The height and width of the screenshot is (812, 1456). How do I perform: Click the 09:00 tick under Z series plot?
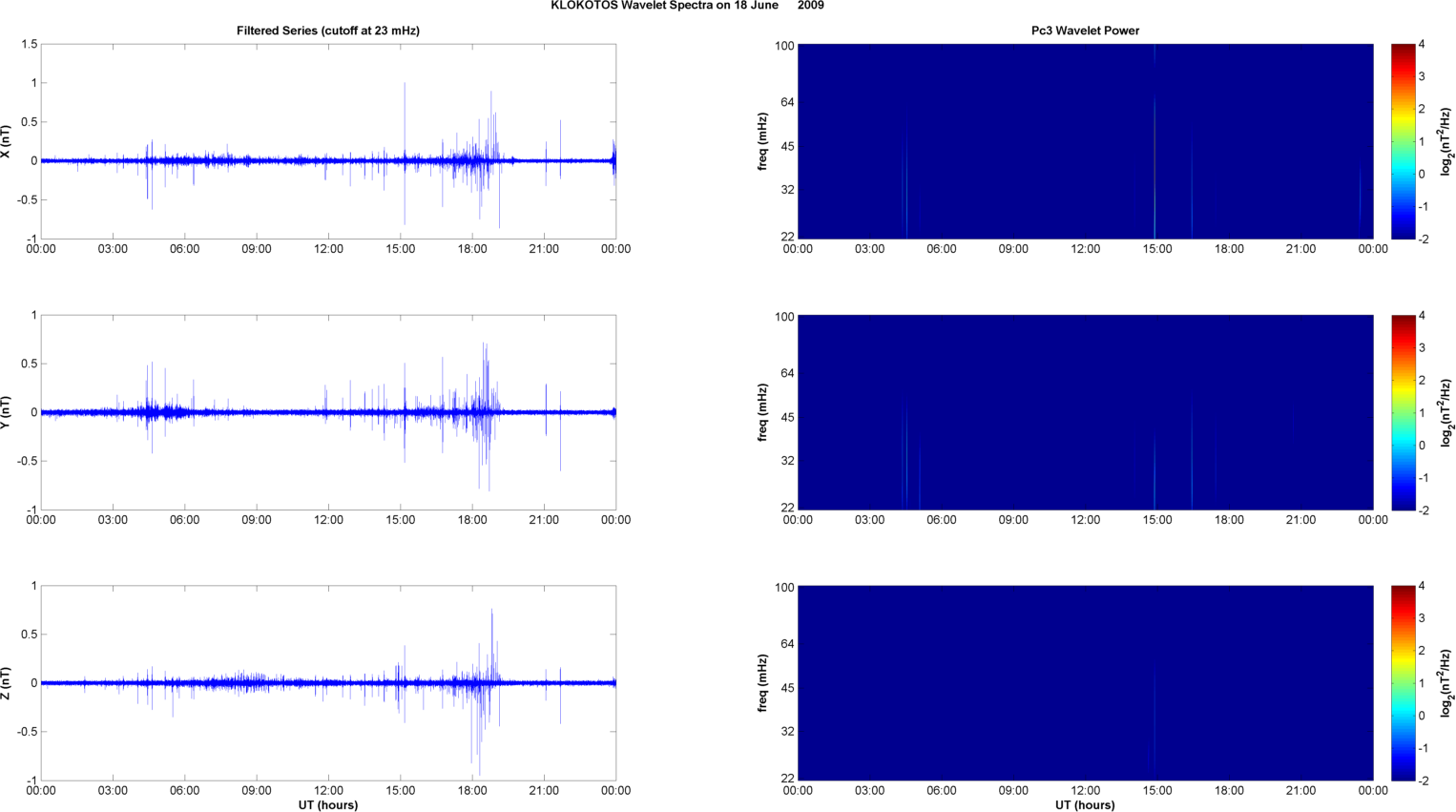(257, 790)
